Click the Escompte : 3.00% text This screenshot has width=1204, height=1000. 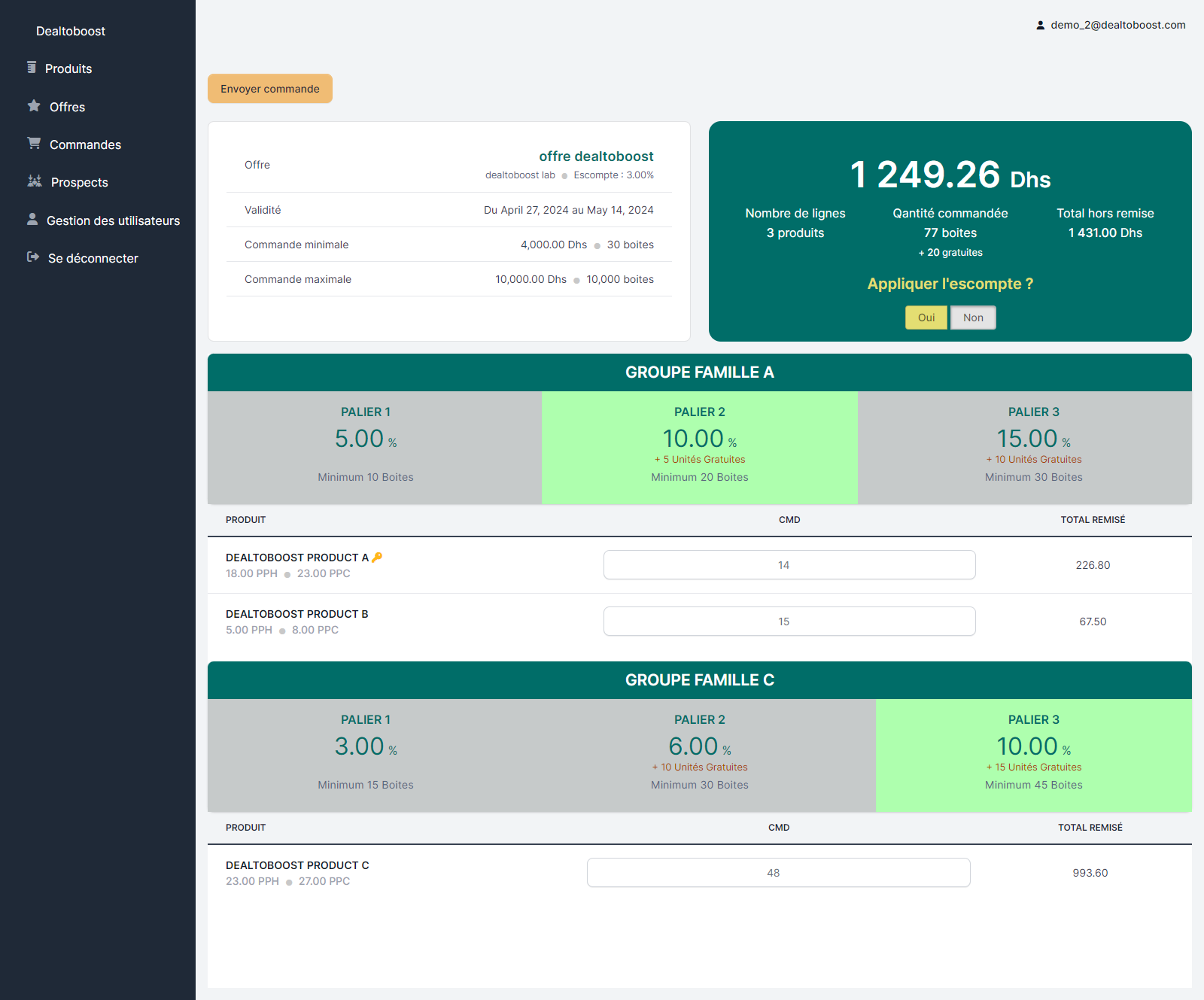point(613,175)
